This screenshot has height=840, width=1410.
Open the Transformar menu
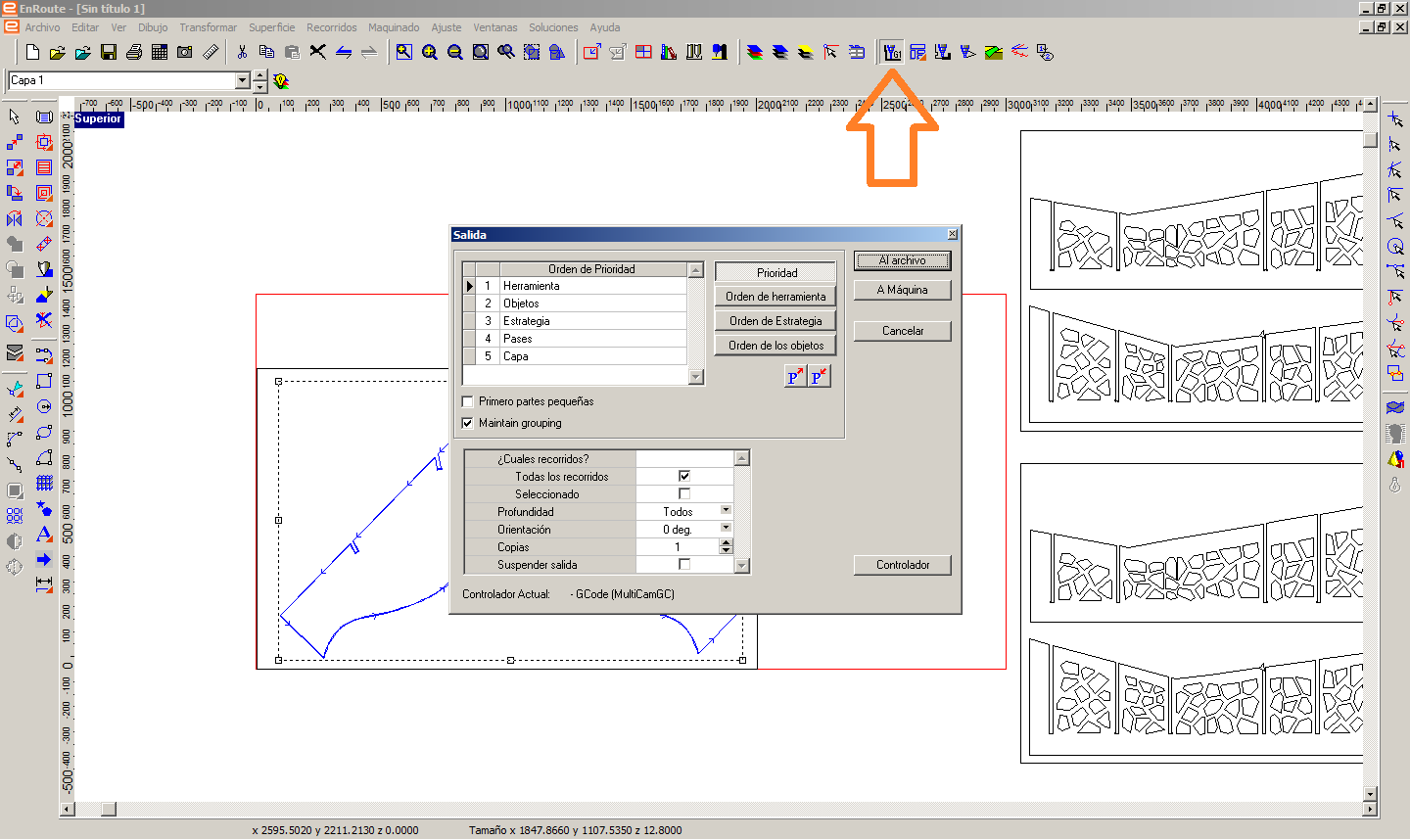(x=208, y=27)
